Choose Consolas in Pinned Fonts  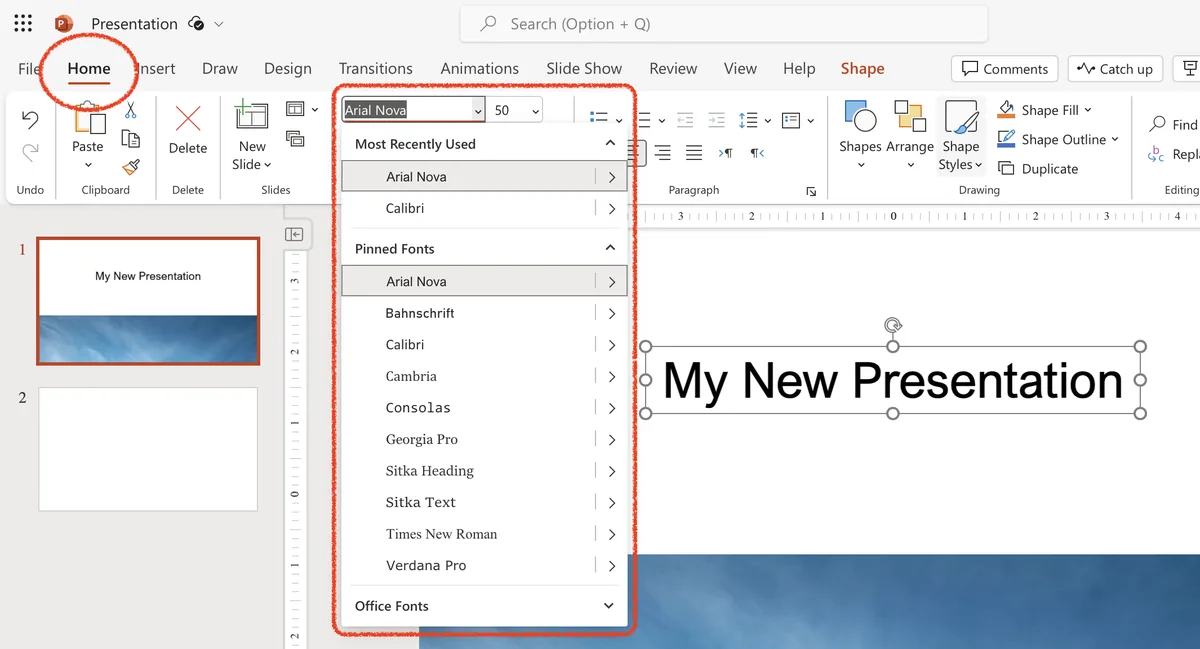pyautogui.click(x=485, y=408)
